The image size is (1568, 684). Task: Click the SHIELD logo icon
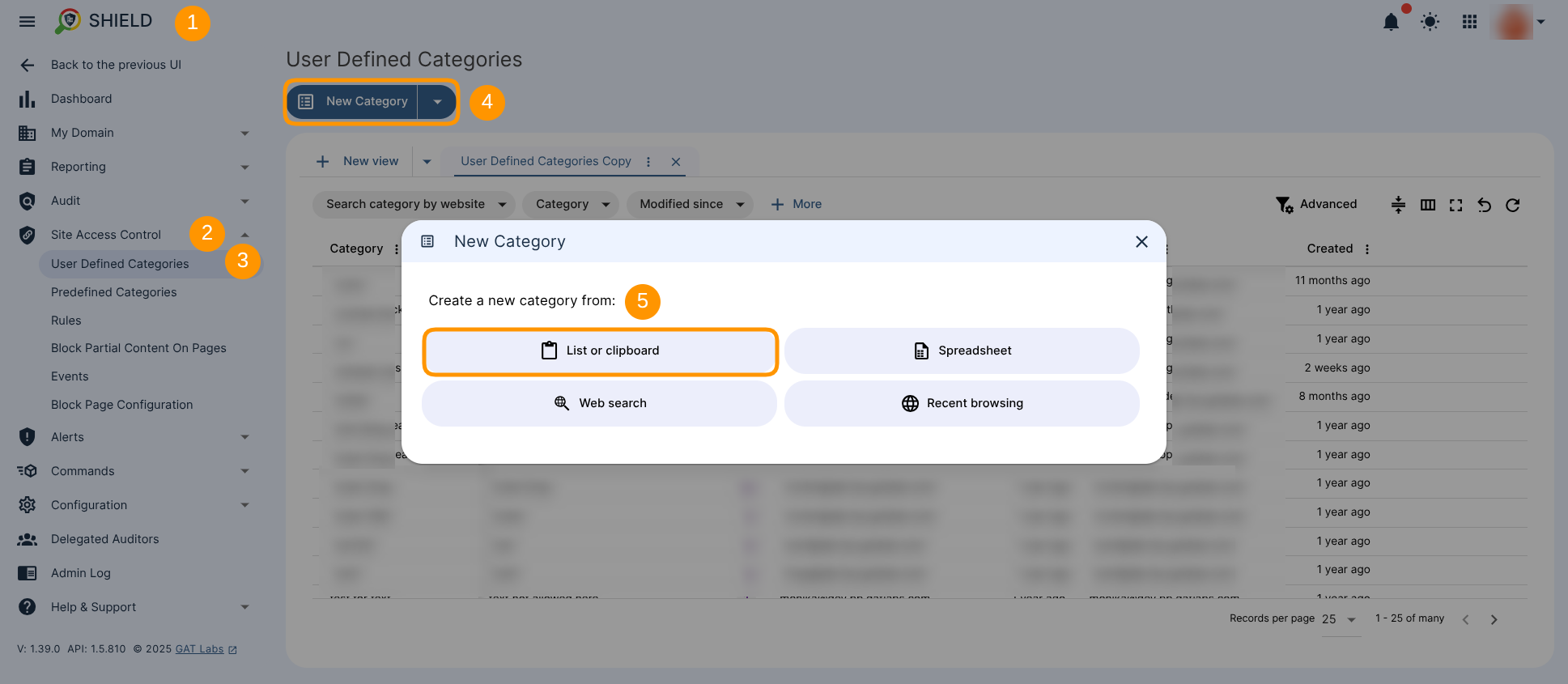coord(67,21)
